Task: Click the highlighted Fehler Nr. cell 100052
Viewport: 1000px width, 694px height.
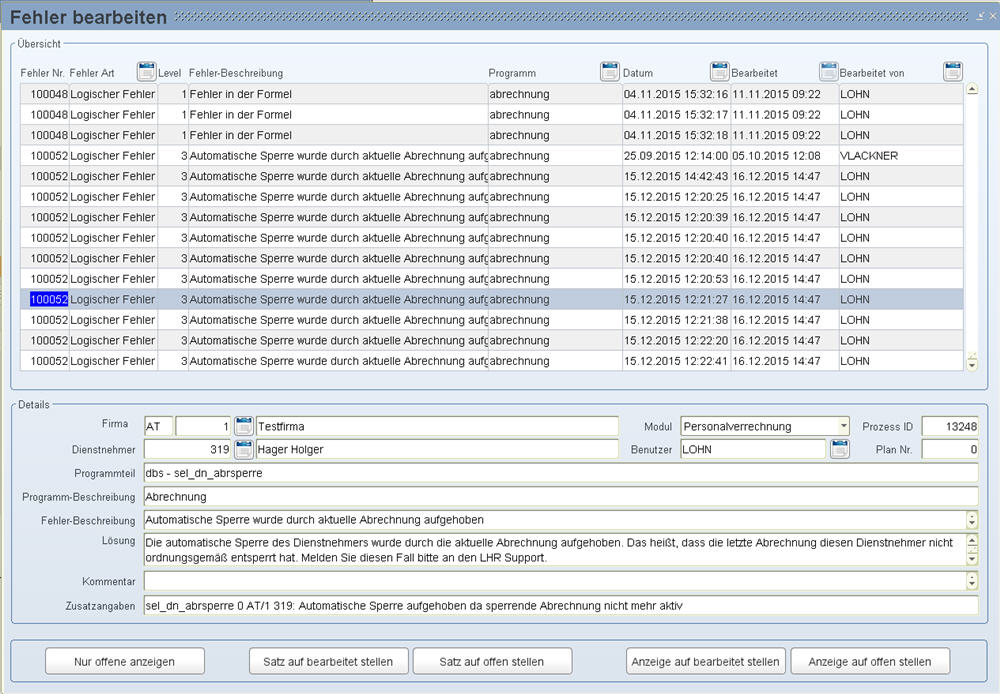Action: 49,299
